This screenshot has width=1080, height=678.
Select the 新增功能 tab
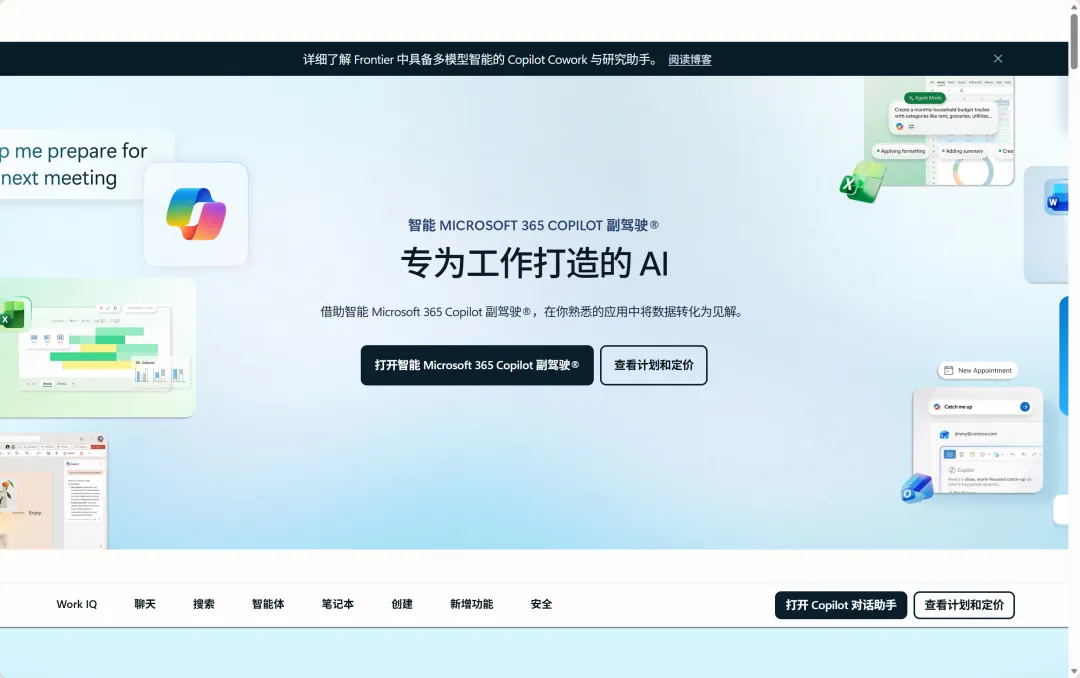click(x=472, y=604)
